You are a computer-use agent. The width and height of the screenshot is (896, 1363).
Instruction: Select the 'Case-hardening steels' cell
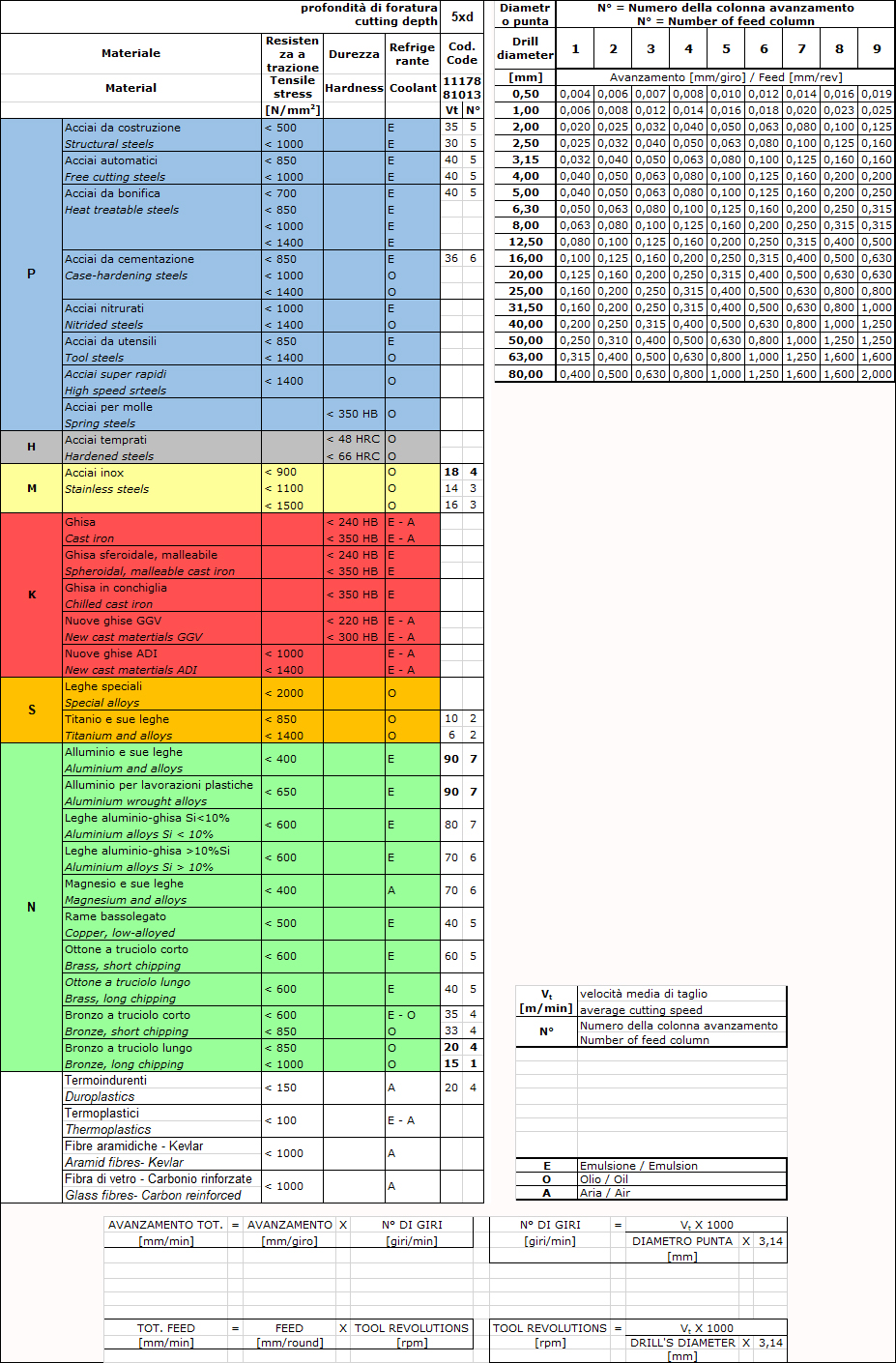(162, 275)
